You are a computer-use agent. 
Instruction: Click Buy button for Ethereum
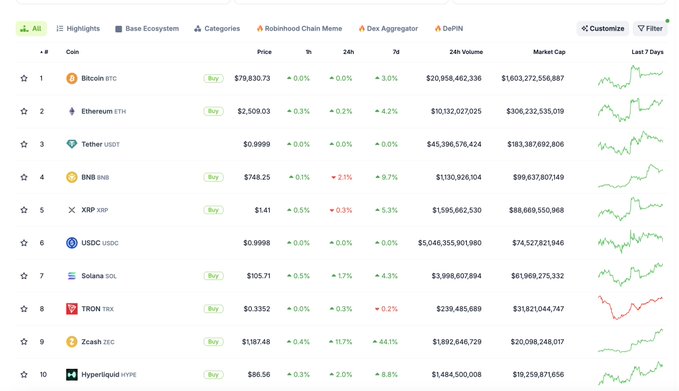click(x=213, y=111)
